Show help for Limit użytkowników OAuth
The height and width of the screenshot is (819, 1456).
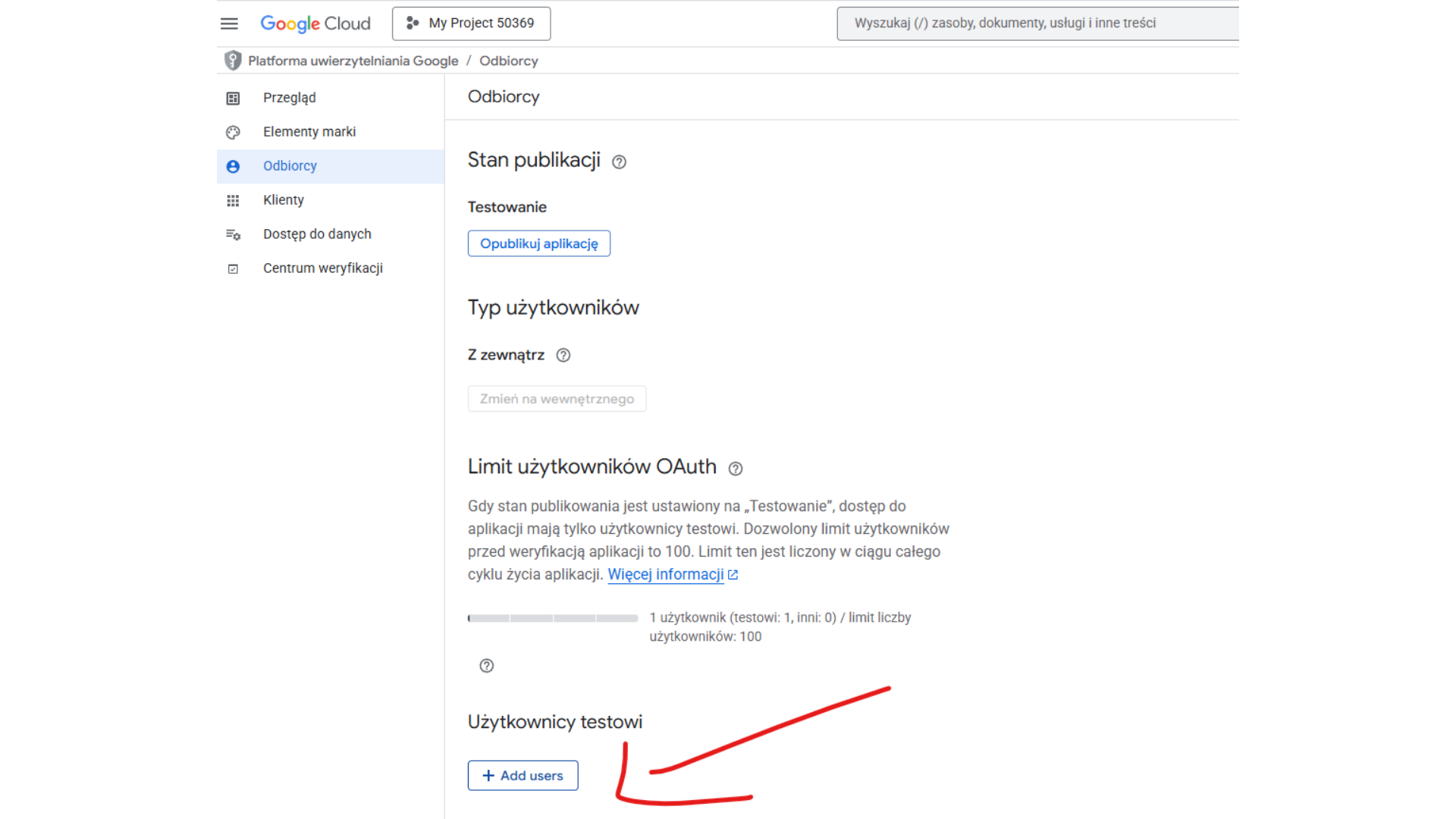click(x=736, y=469)
